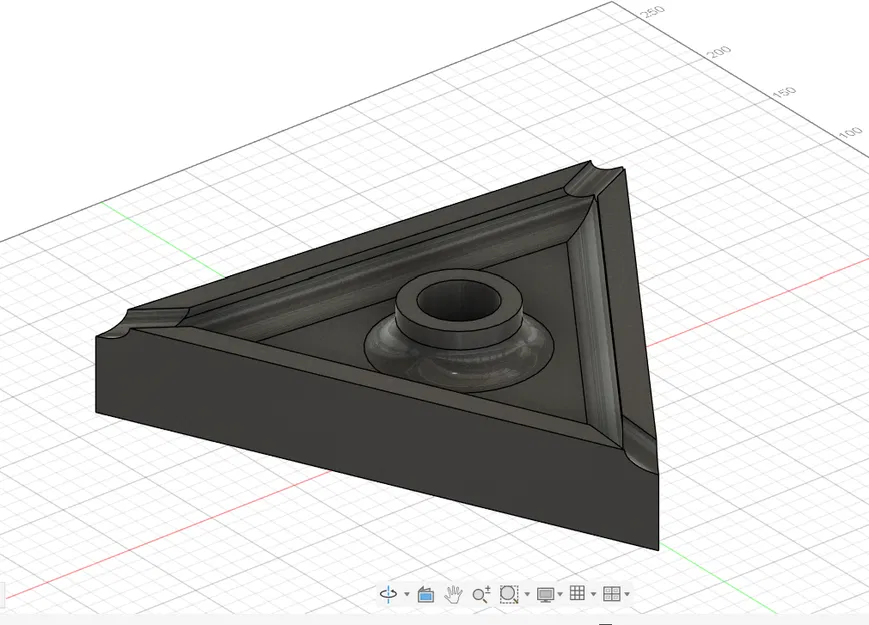The width and height of the screenshot is (869, 625).
Task: Select the Pan tool
Action: pos(454,594)
